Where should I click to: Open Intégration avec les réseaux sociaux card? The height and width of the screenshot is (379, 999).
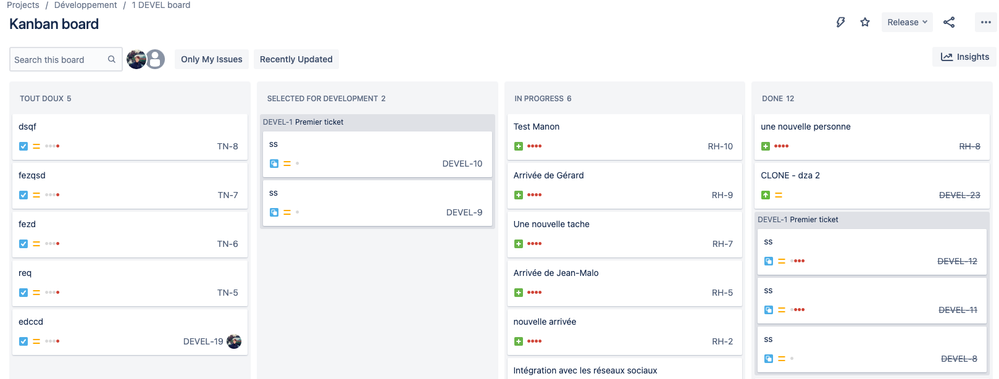point(624,369)
